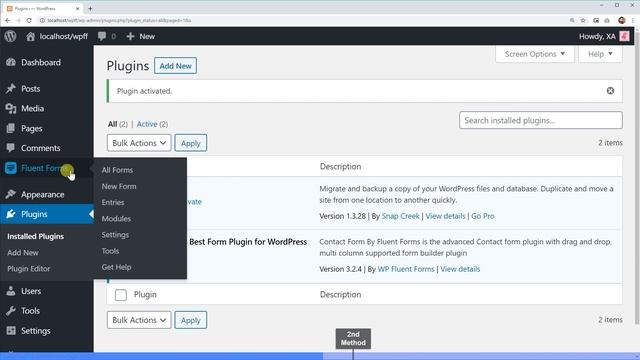Click the WordPress logo icon

(10, 36)
